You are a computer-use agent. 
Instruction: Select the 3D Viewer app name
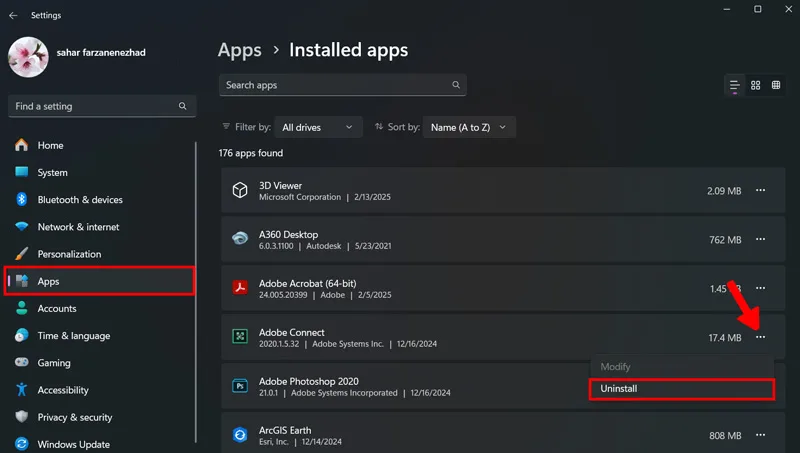(x=280, y=186)
